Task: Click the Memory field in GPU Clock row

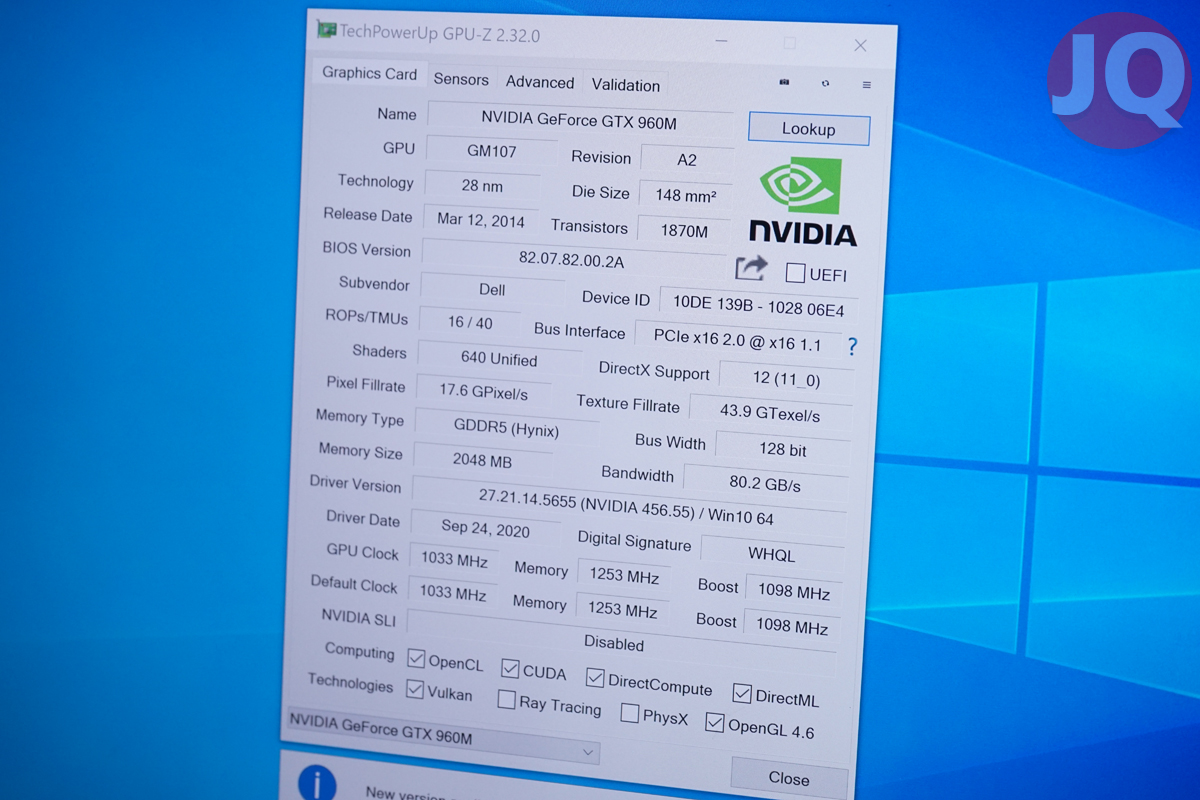Action: (624, 576)
